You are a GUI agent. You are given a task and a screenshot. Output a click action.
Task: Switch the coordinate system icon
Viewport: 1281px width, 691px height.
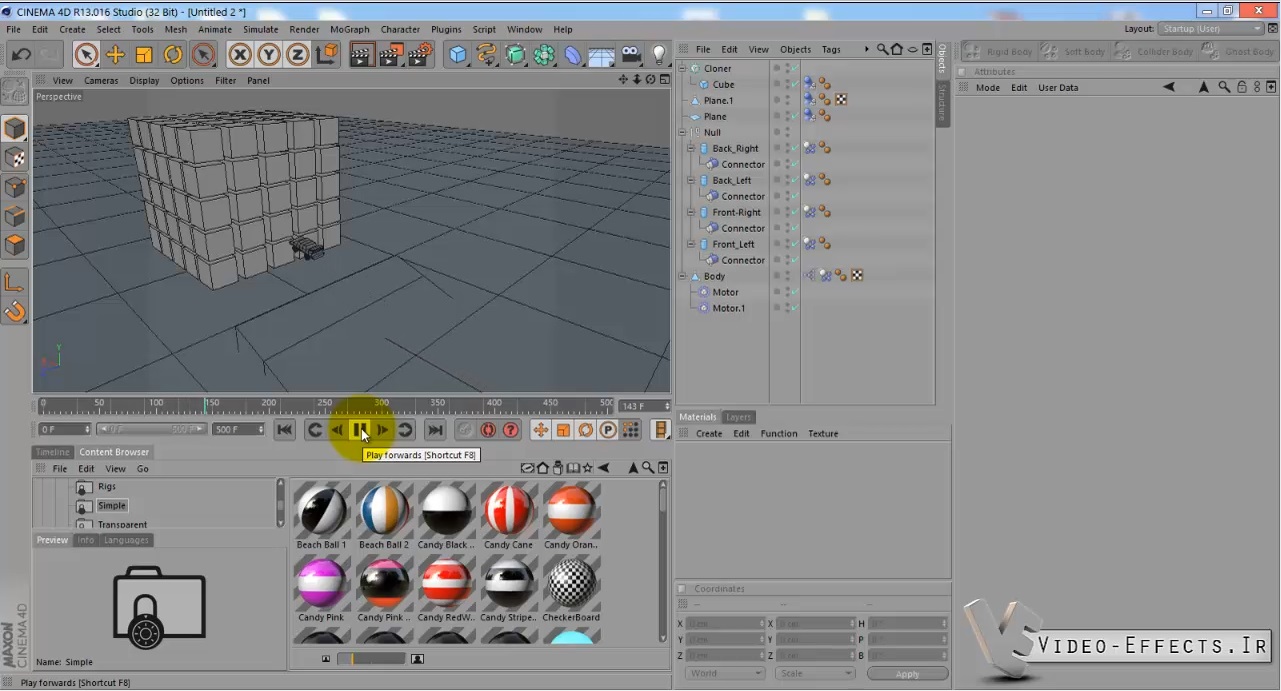pos(326,55)
